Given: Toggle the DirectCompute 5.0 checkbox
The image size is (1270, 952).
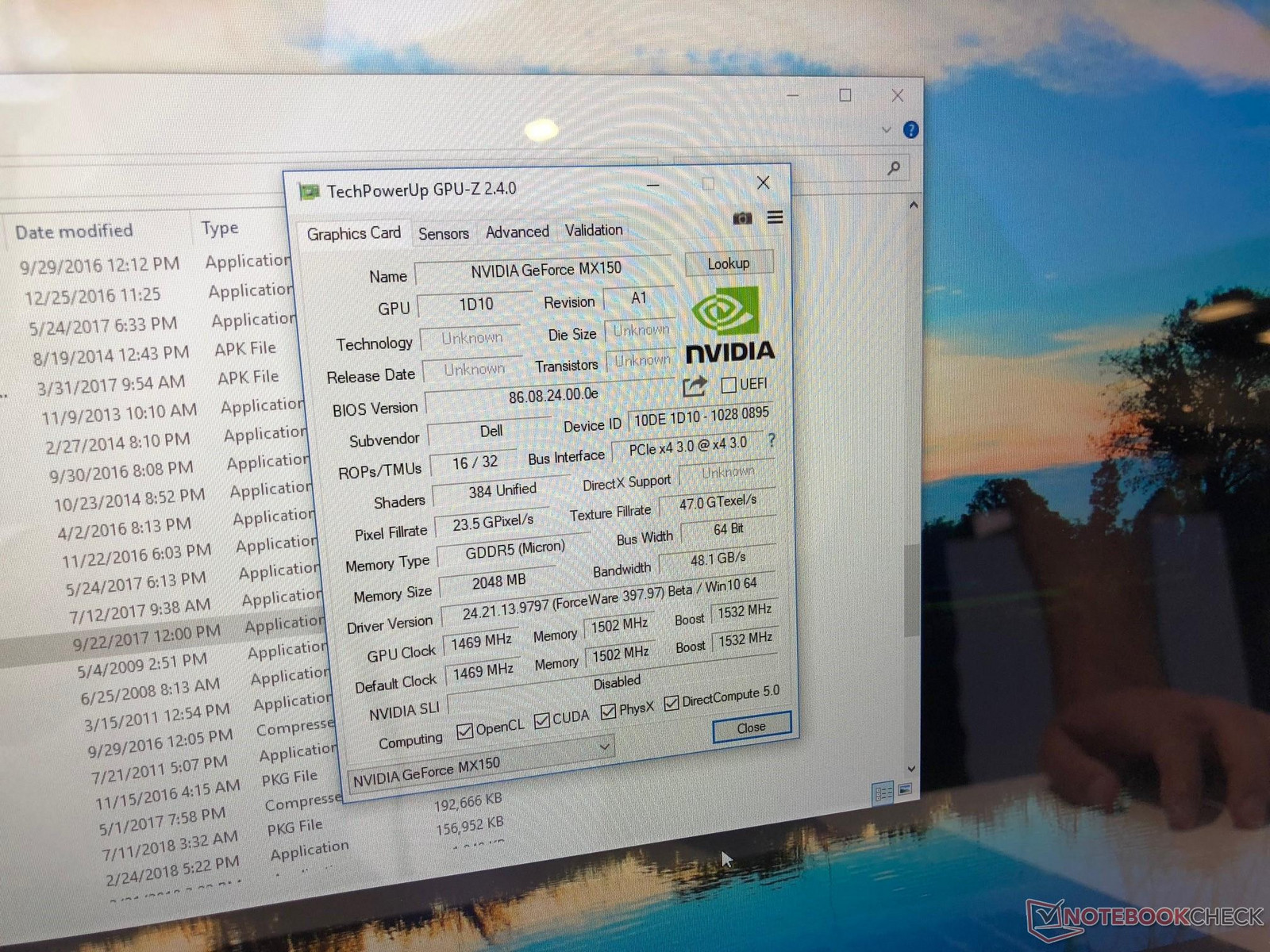Looking at the screenshot, I should click(672, 703).
